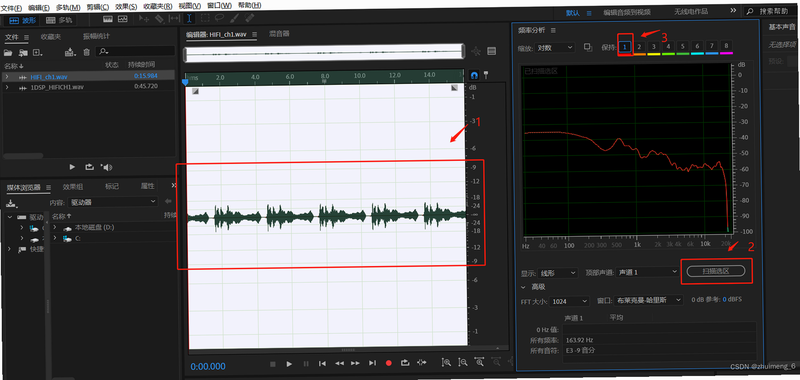Expand 1DSP_HIFICH1.wav file entry
800x380 pixels.
(7, 88)
